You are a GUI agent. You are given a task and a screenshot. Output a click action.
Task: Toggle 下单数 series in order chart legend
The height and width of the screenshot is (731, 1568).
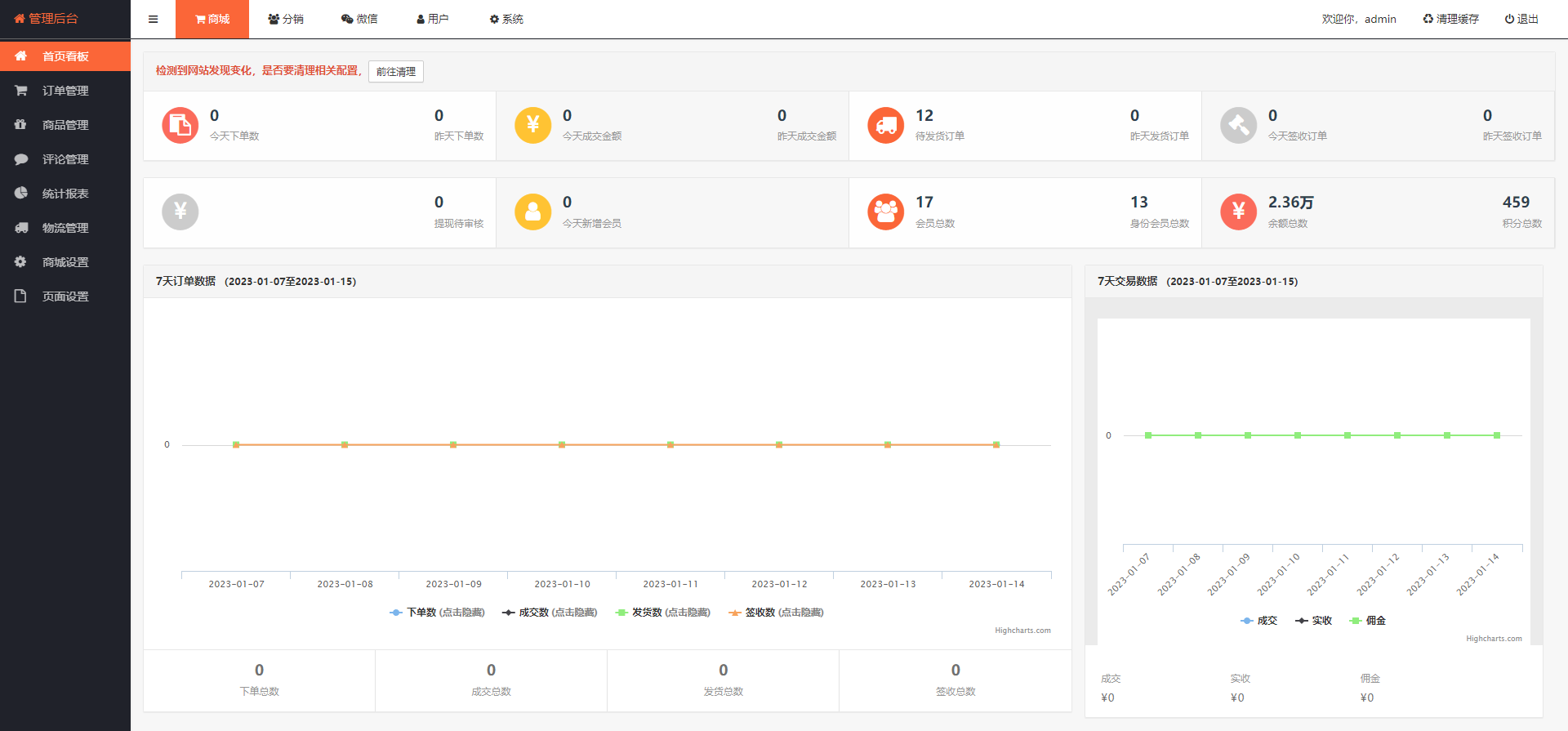(x=438, y=613)
